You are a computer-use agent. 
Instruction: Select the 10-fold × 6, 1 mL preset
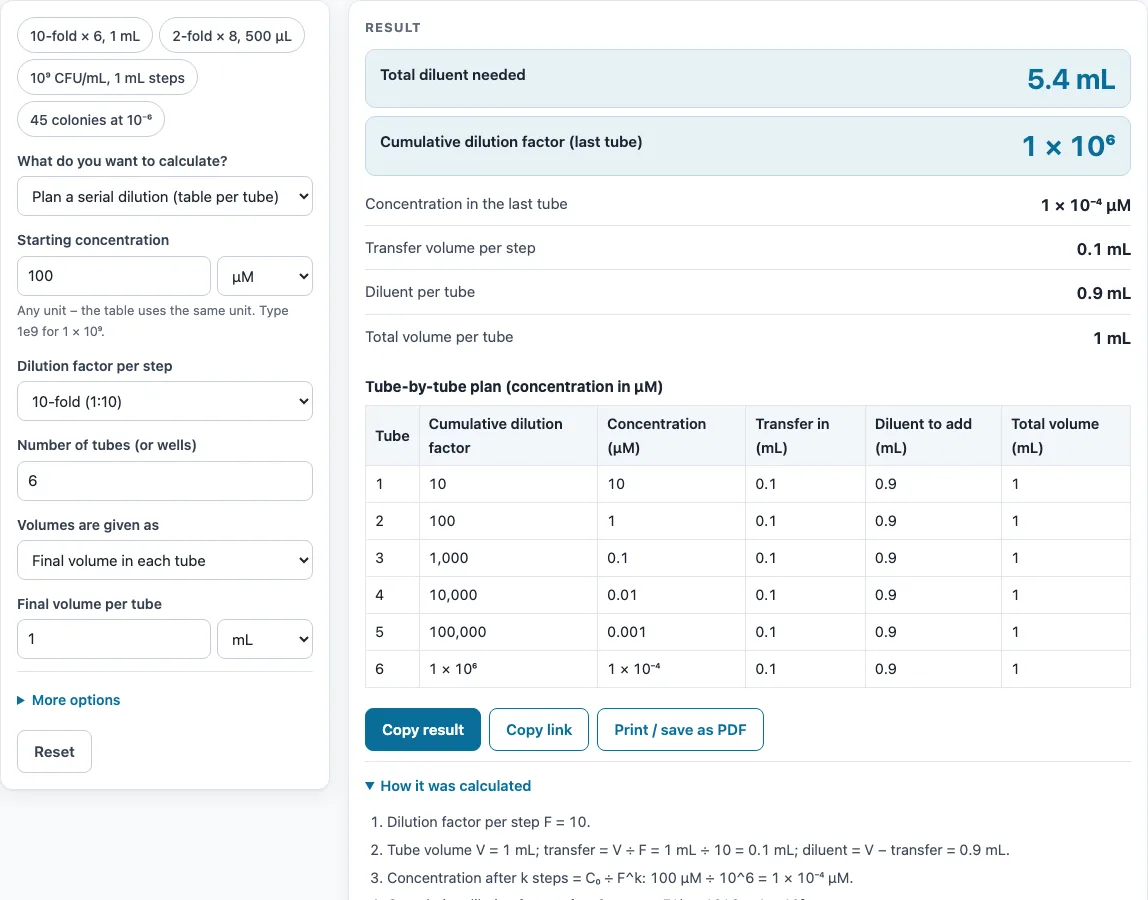[x=85, y=36]
